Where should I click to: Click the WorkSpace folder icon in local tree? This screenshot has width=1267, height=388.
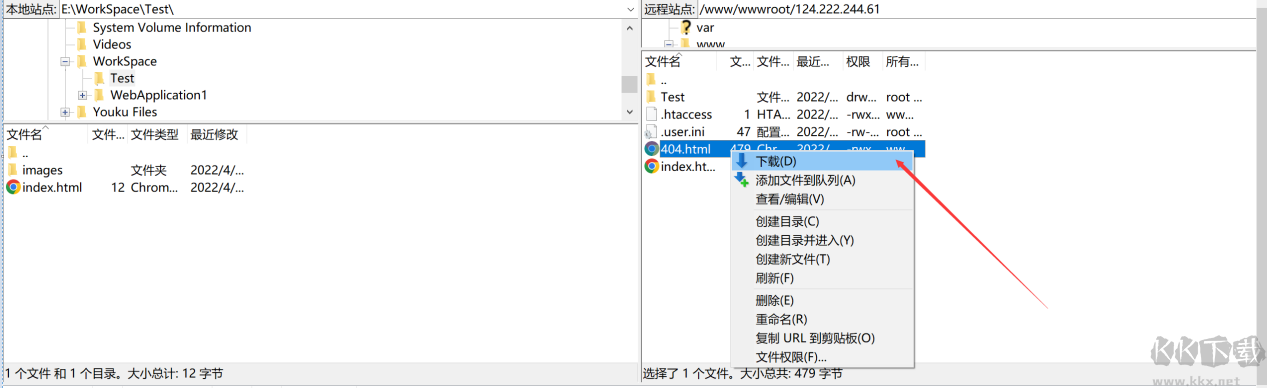[83, 61]
